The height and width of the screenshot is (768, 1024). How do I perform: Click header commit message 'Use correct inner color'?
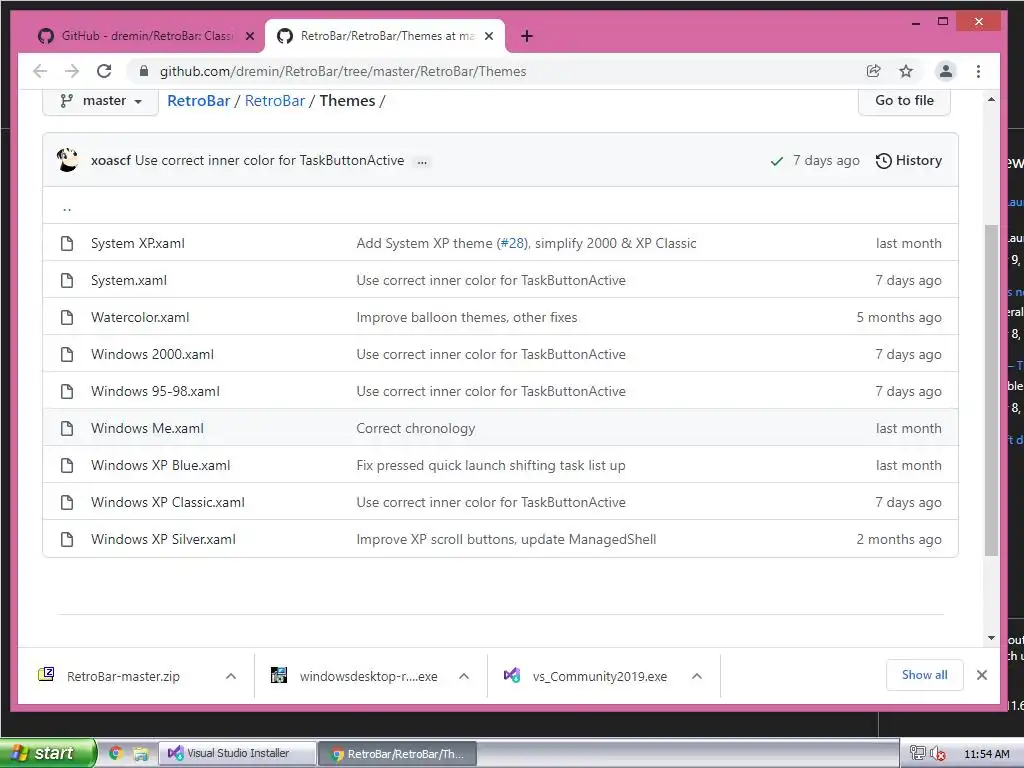point(270,161)
